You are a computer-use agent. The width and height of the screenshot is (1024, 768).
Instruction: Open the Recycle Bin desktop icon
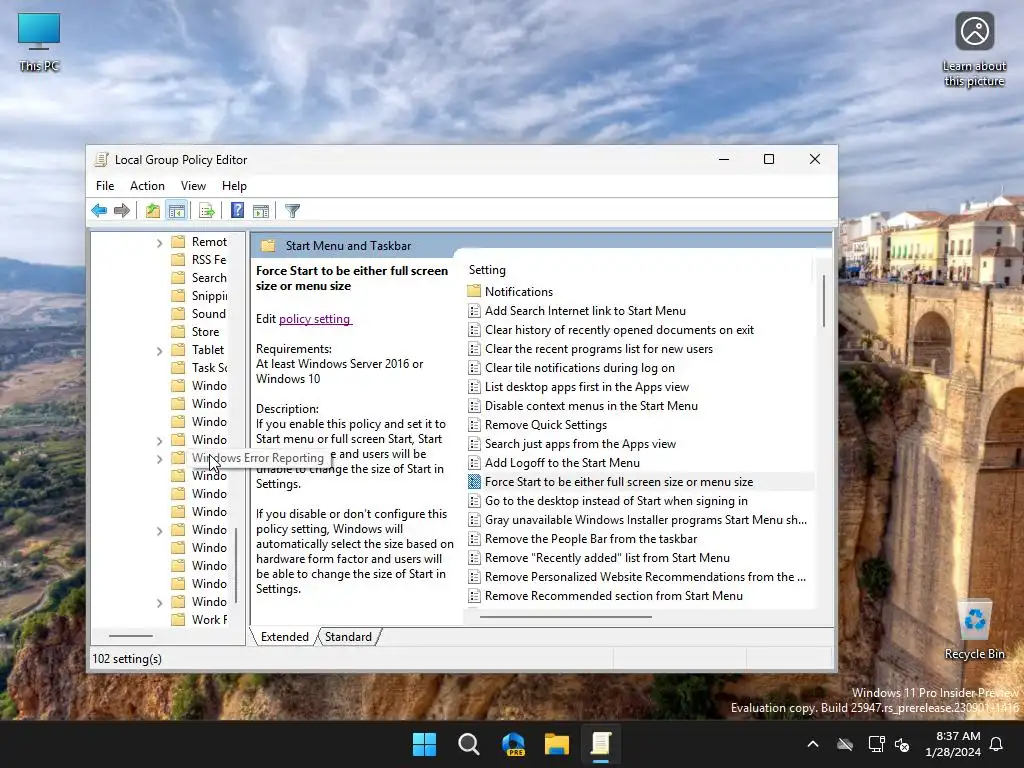pos(974,630)
